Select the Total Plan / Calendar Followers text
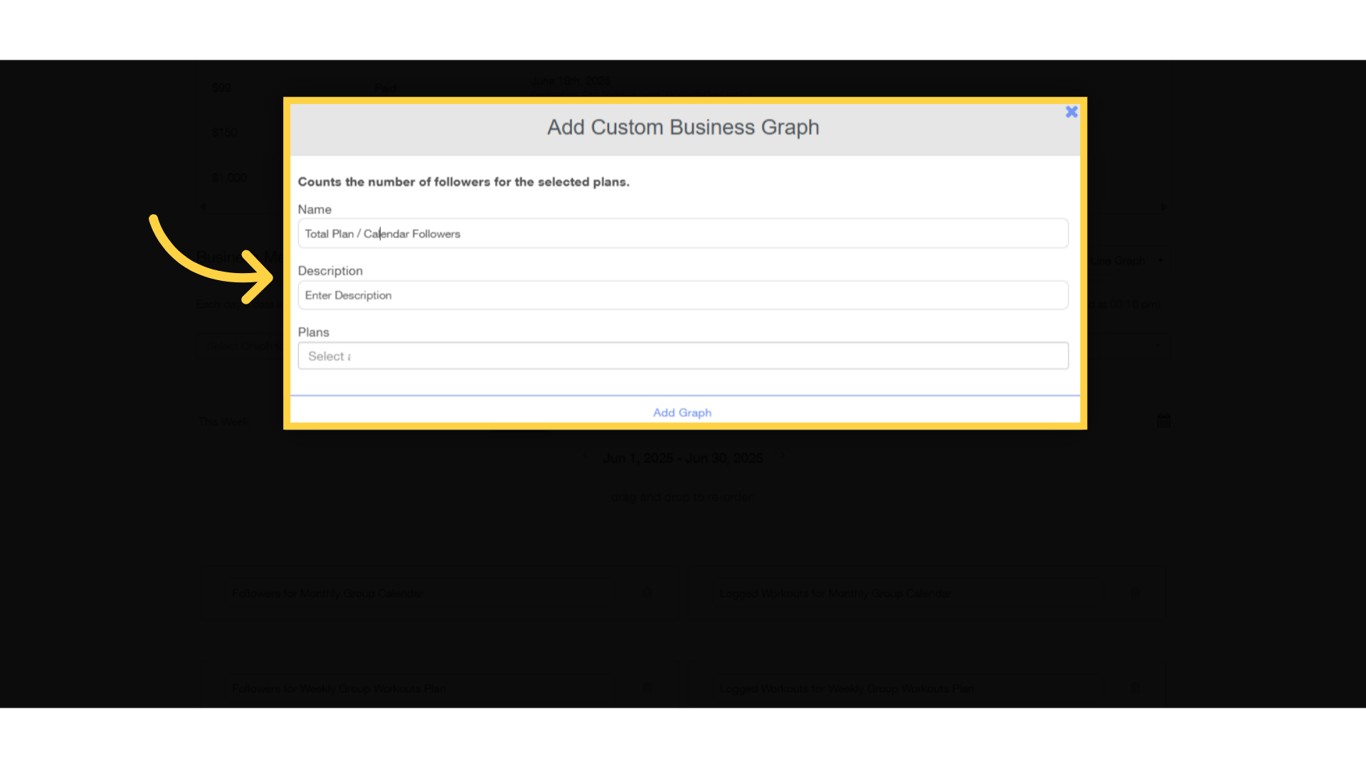The width and height of the screenshot is (1366, 768). pyautogui.click(x=382, y=233)
